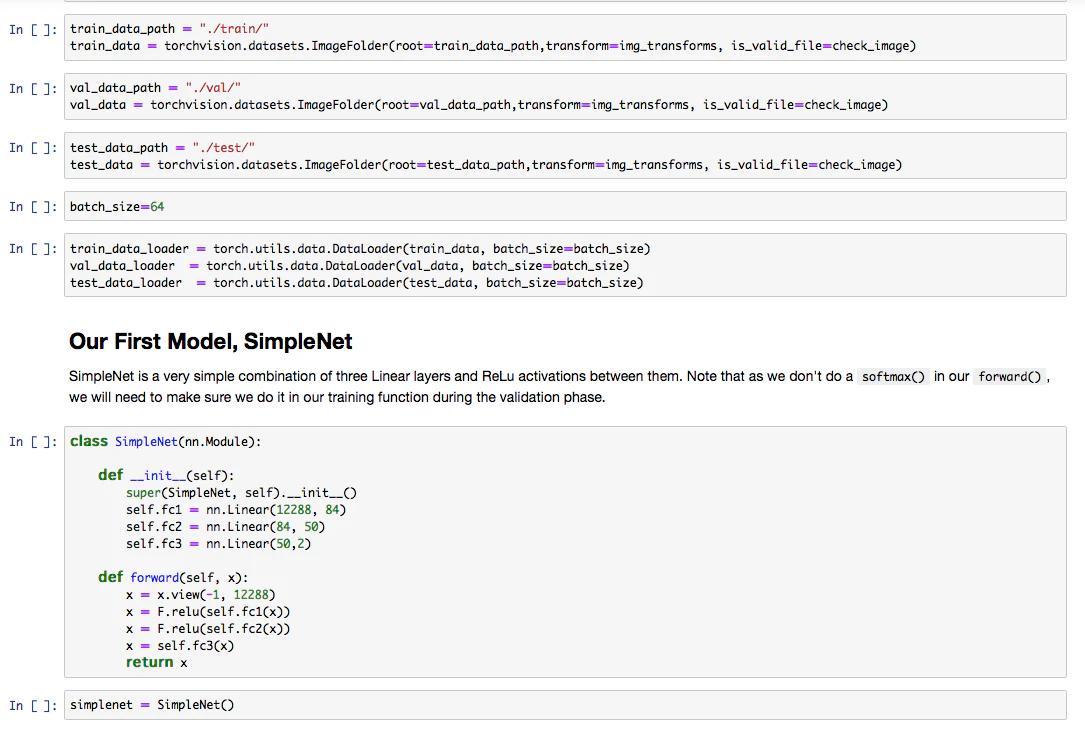Click the test_data ImageFolder assignment line
The height and width of the screenshot is (755, 1085).
click(x=486, y=165)
